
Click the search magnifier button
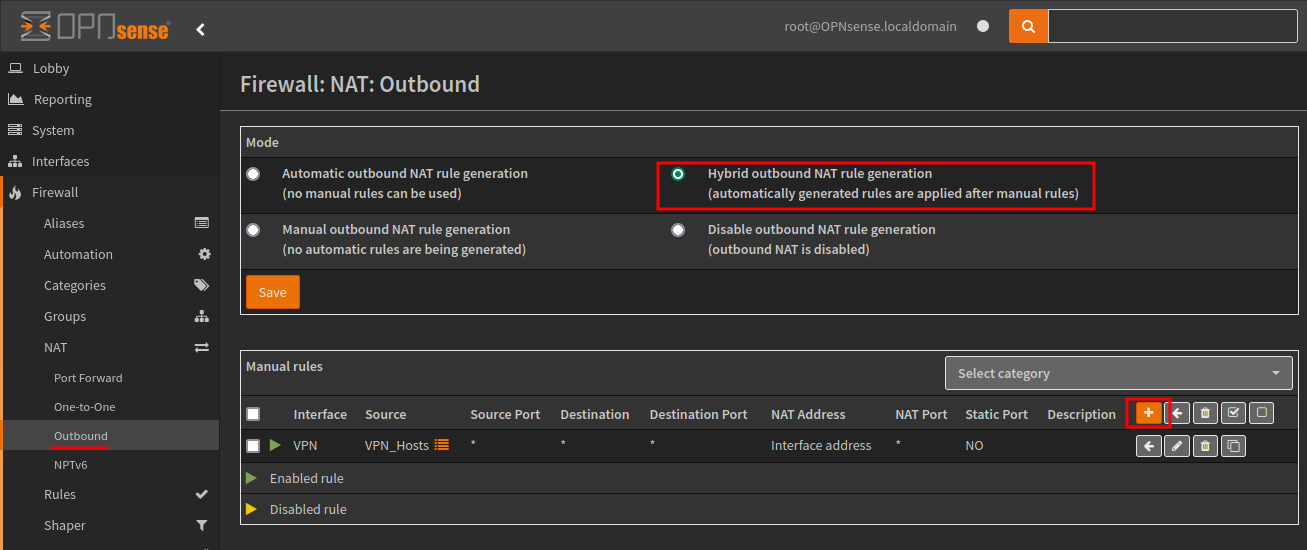(x=1028, y=27)
